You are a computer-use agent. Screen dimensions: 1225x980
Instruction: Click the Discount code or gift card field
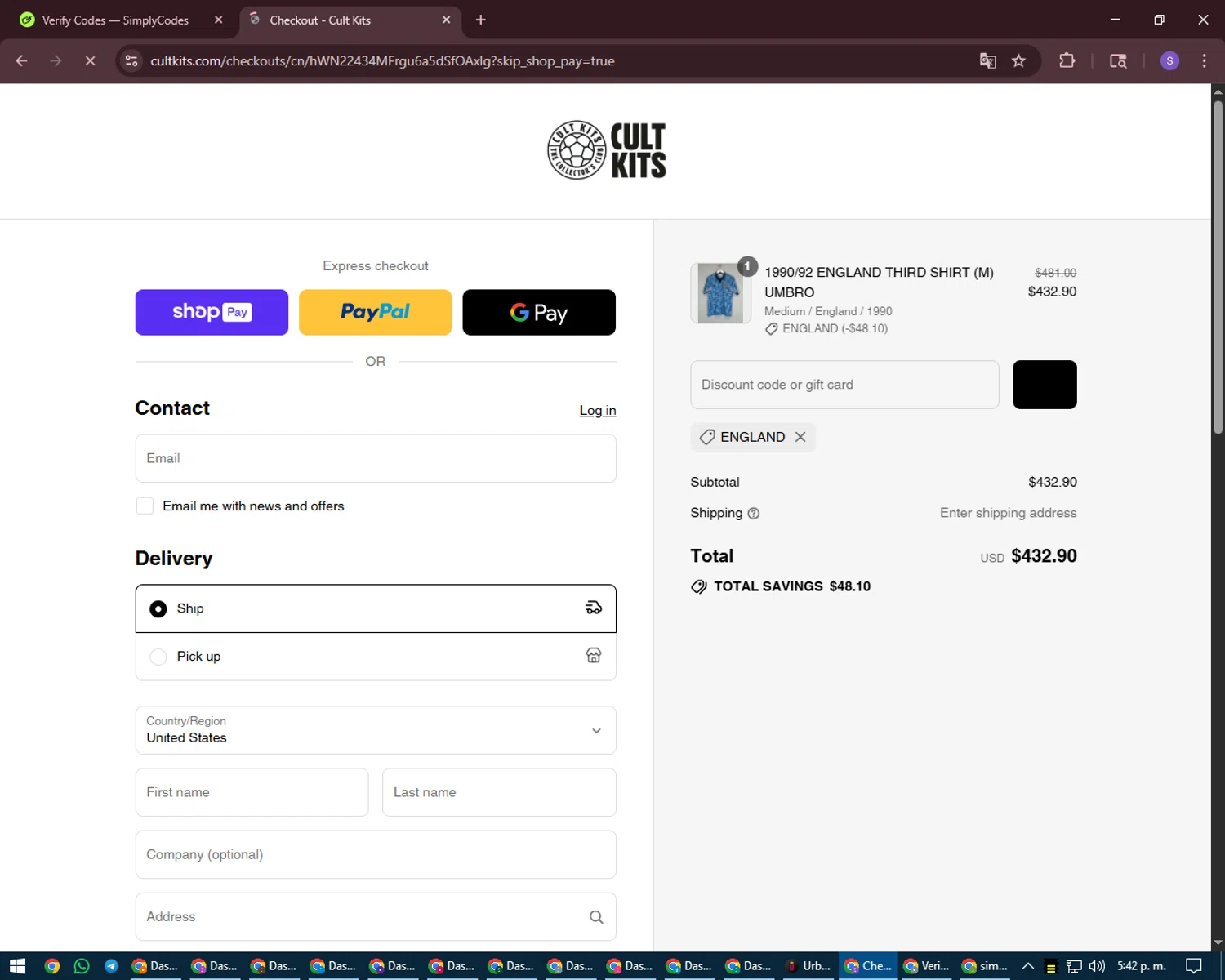coord(844,385)
